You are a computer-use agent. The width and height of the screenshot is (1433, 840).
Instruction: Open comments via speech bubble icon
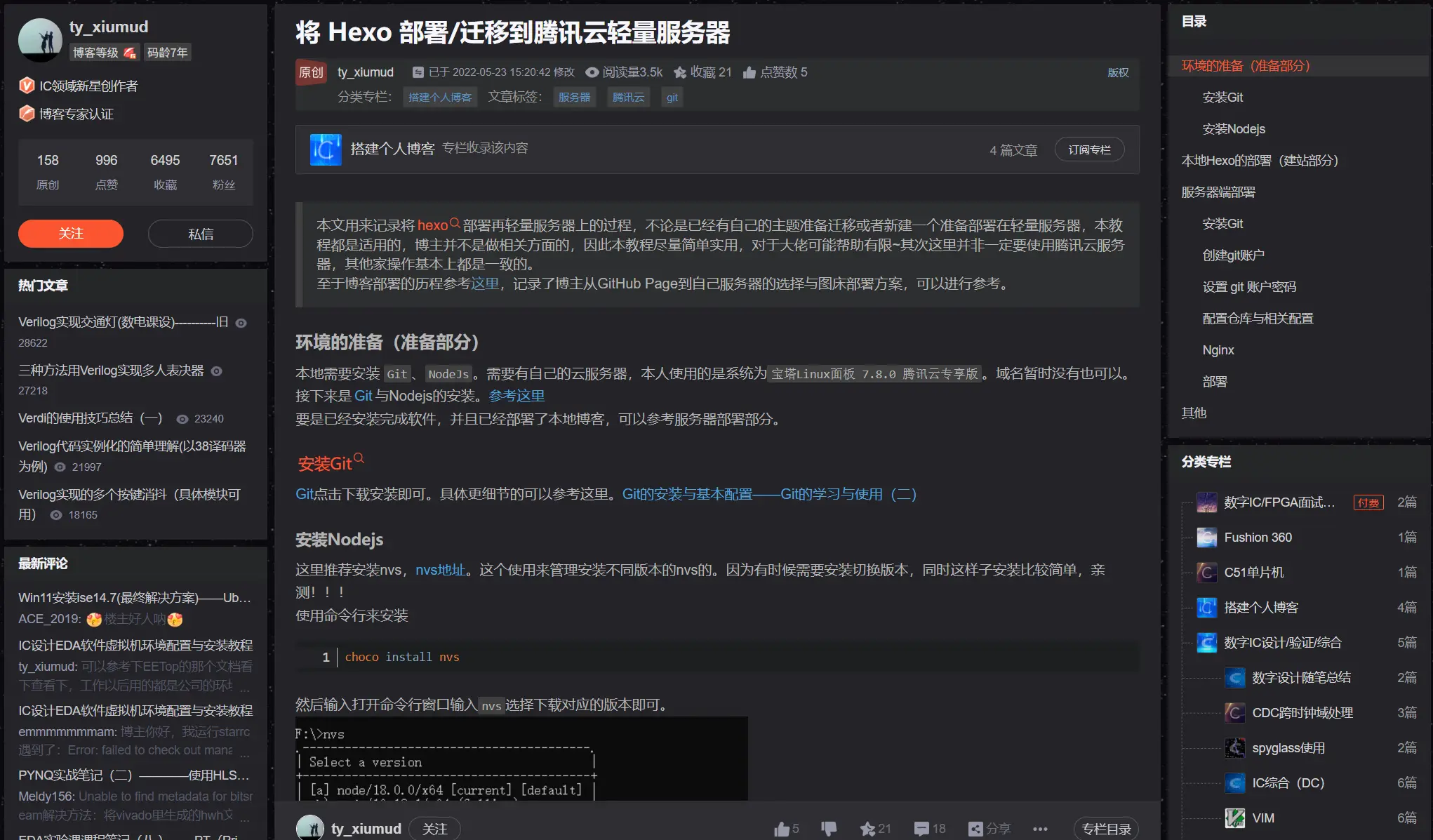pyautogui.click(x=921, y=829)
